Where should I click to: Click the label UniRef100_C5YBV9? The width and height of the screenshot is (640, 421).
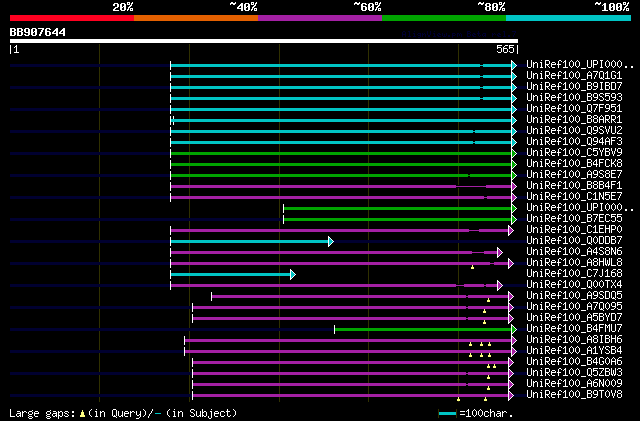(574, 153)
